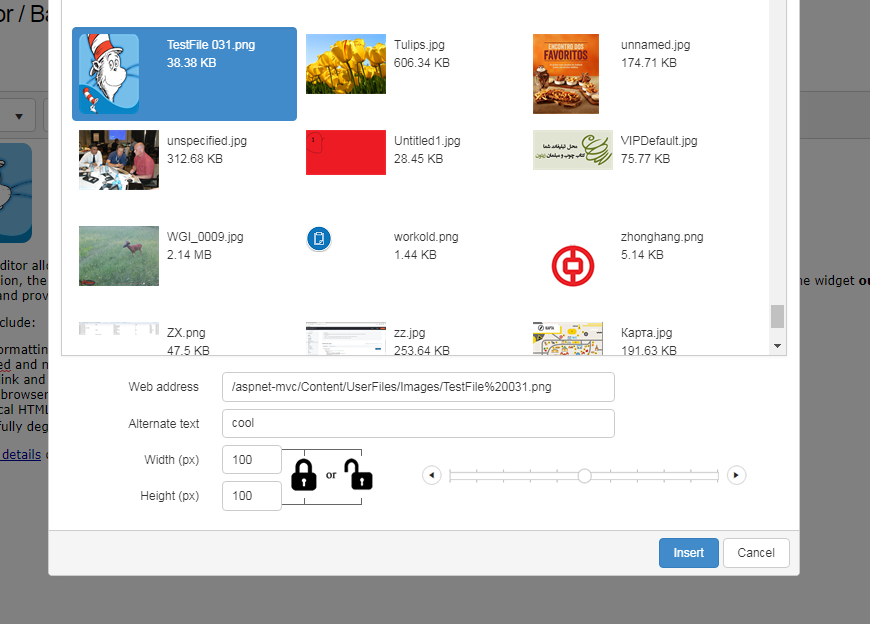Select the TestFile 031.png cat thumbnail
870x624 pixels.
(x=109, y=74)
